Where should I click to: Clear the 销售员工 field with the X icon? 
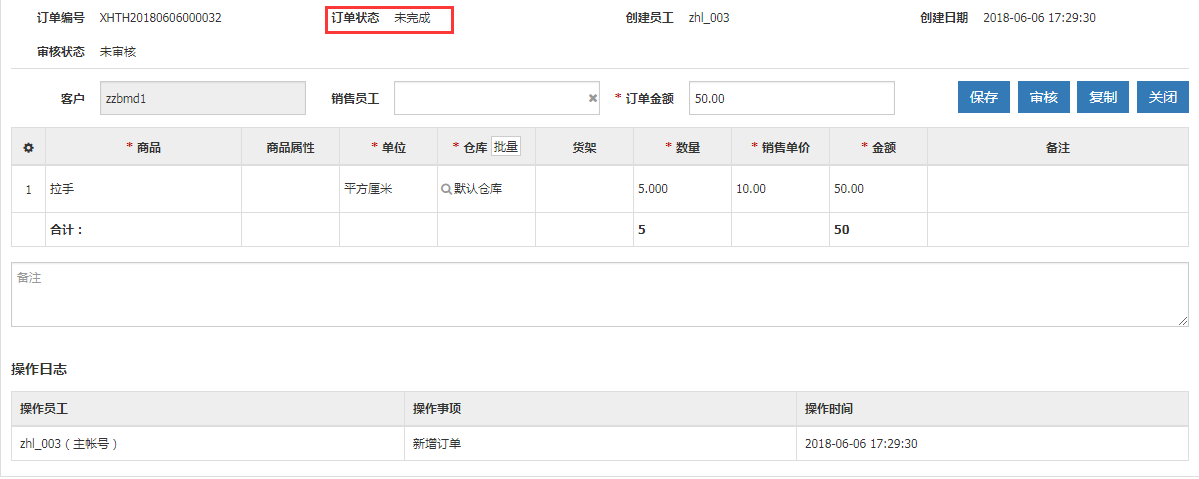click(592, 99)
